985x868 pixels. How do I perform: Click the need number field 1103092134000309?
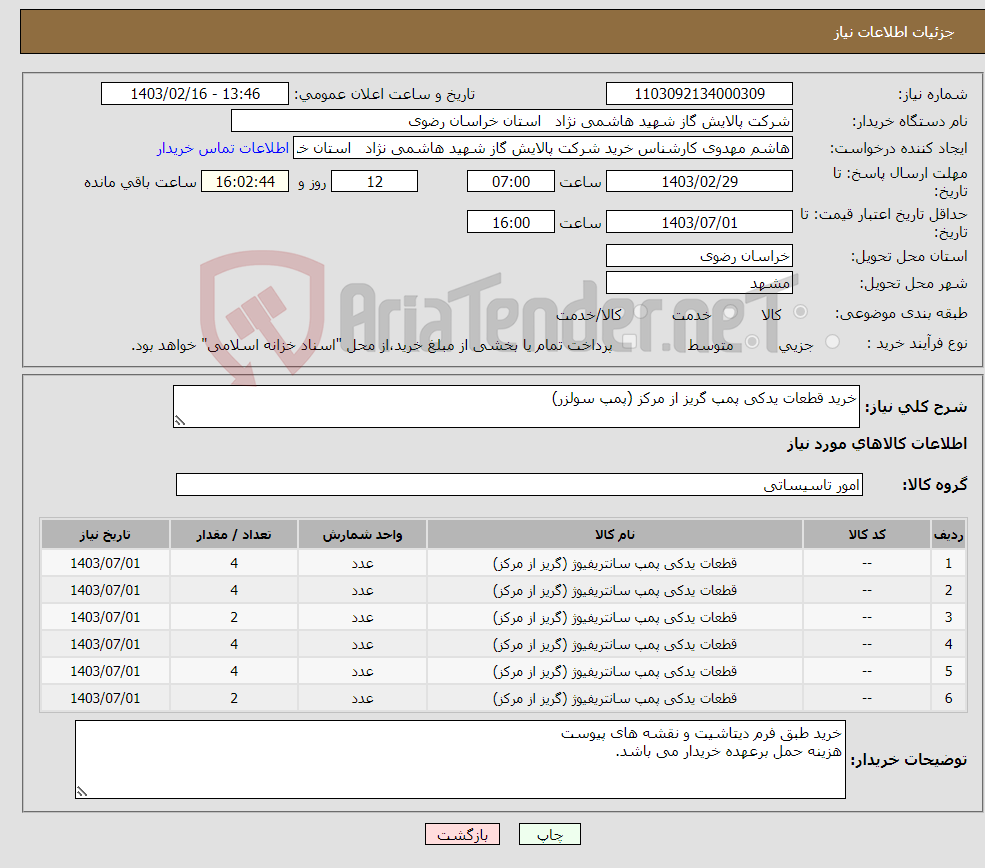pos(699,94)
